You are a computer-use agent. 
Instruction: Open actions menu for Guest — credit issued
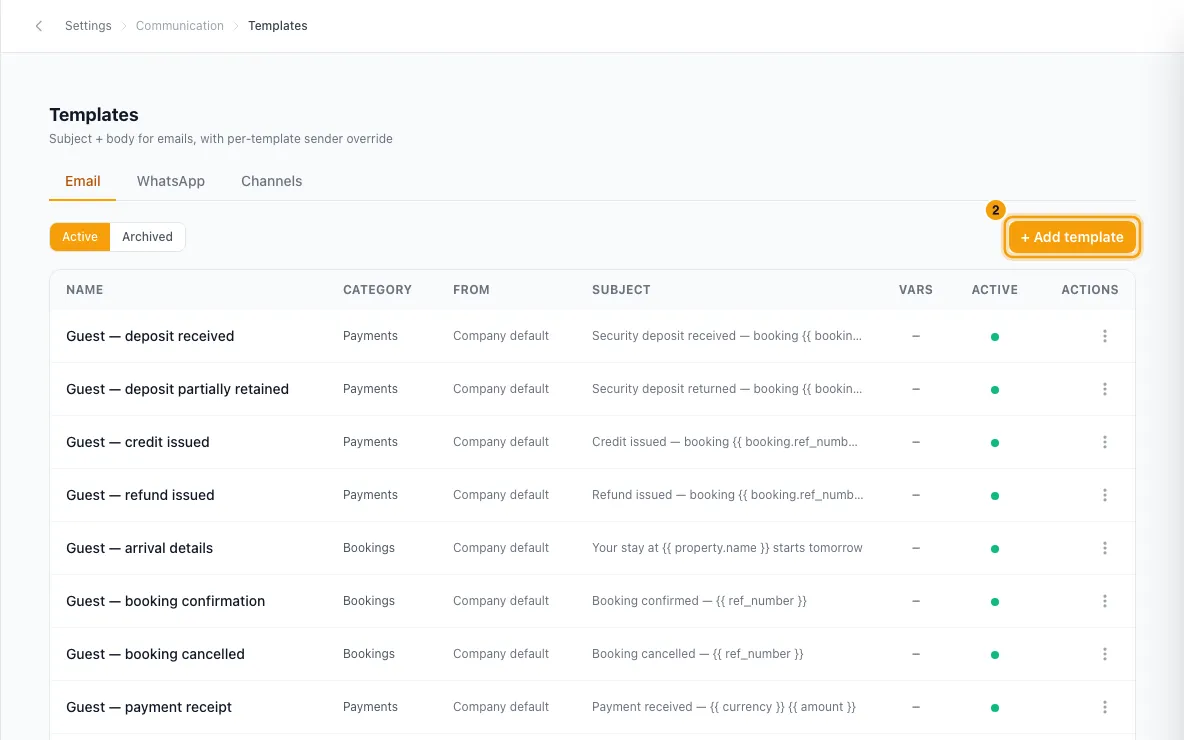(x=1104, y=442)
